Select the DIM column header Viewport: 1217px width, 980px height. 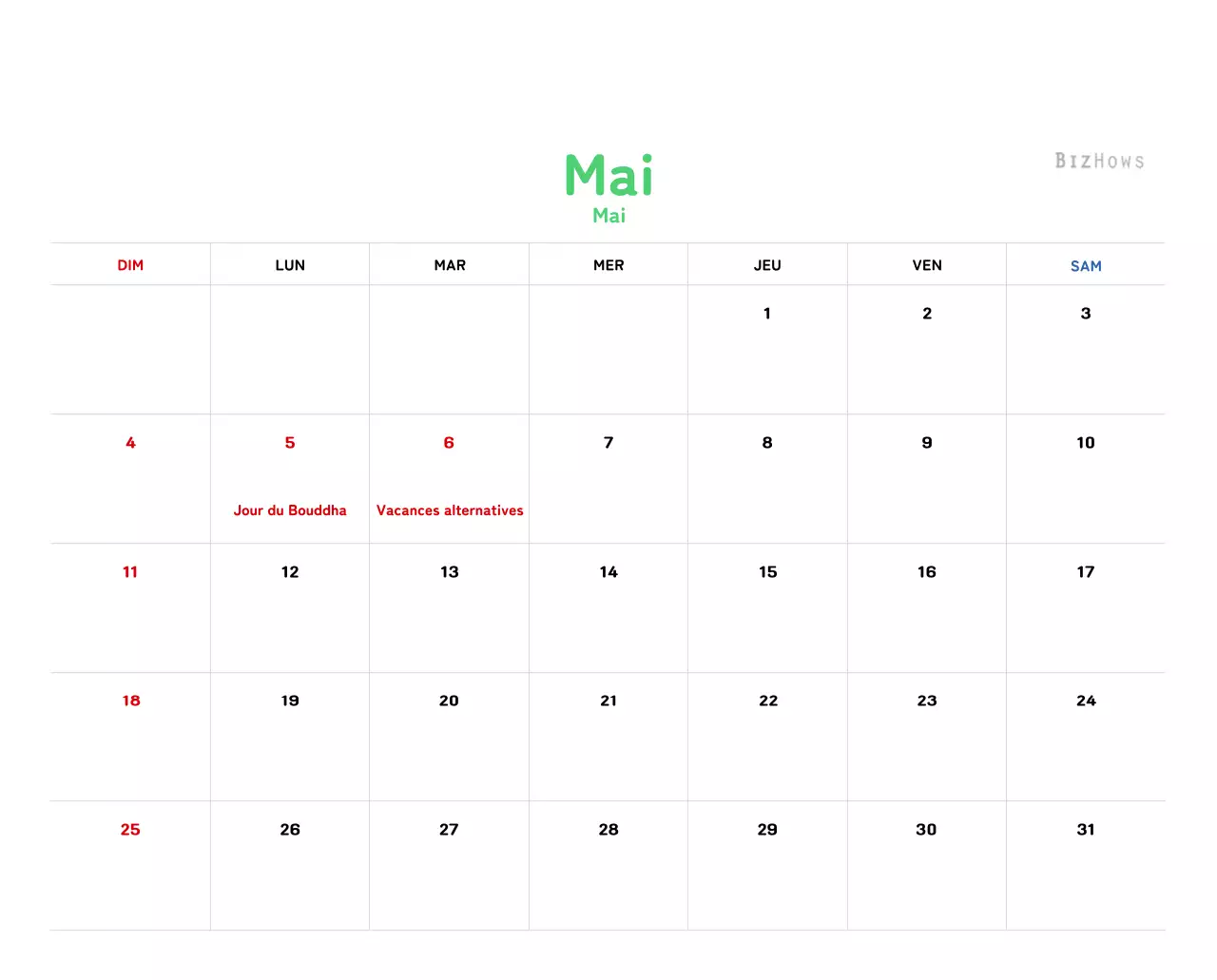[130, 265]
